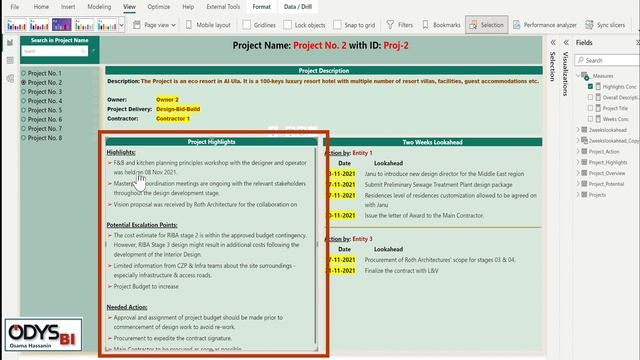
Task: Select Project No. 8 radio button
Action: (x=23, y=138)
